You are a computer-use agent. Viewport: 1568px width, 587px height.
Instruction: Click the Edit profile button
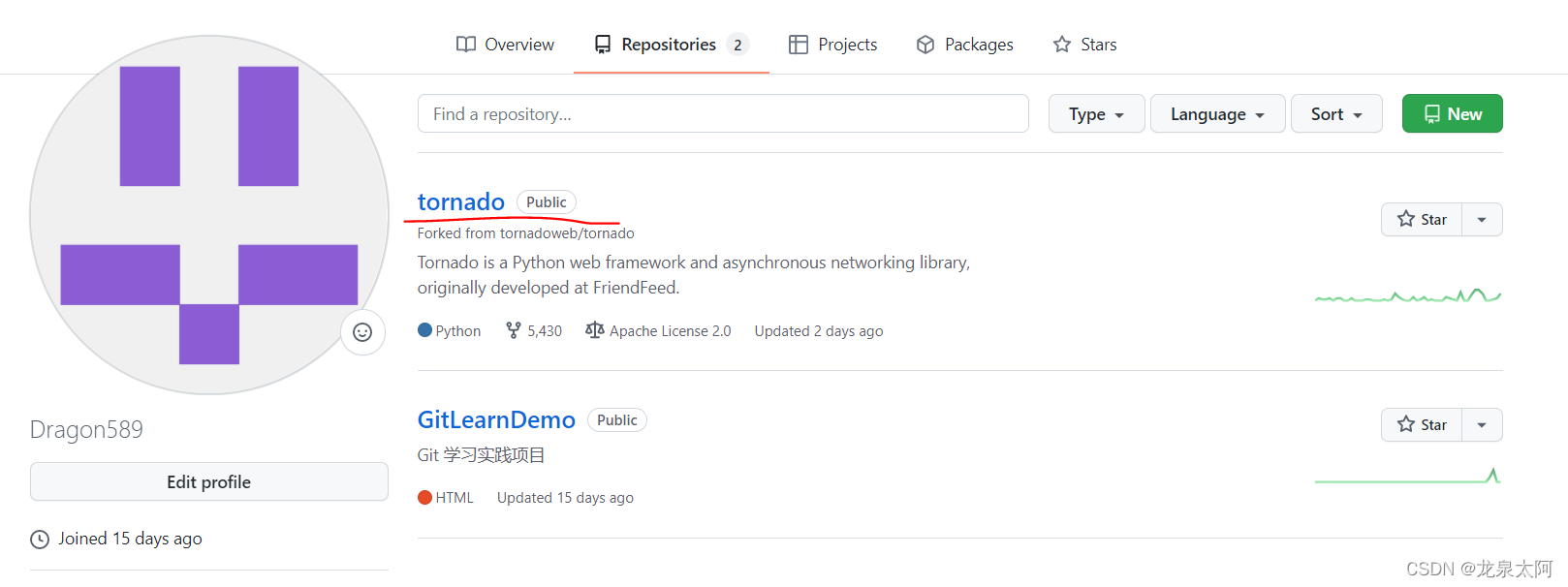(x=209, y=481)
